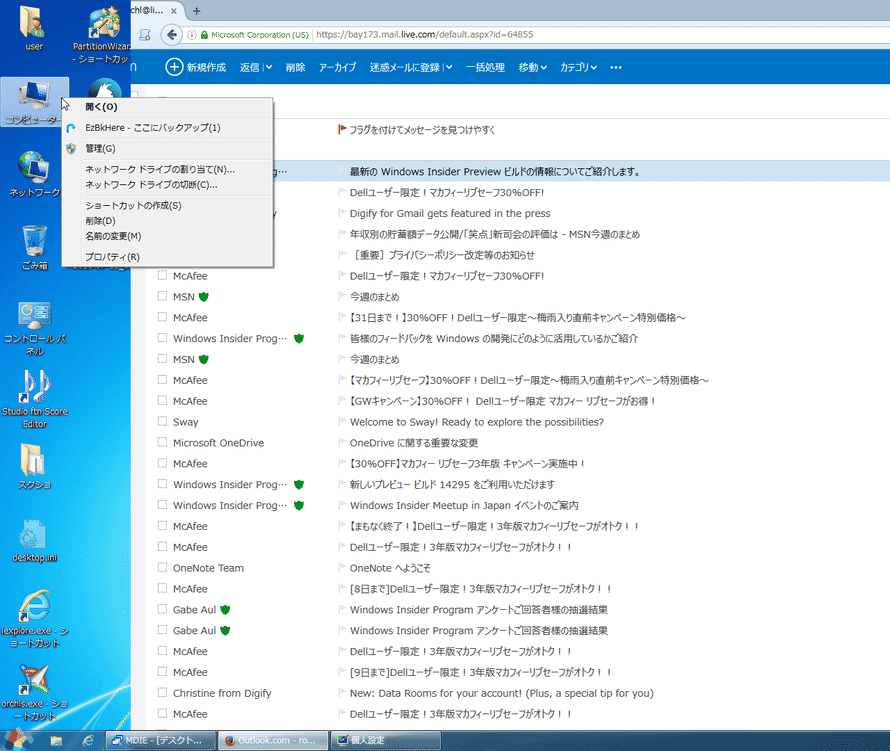Click the フラグを付けてメッセージを見つけやすく header text
The image size is (890, 751).
coord(422,130)
